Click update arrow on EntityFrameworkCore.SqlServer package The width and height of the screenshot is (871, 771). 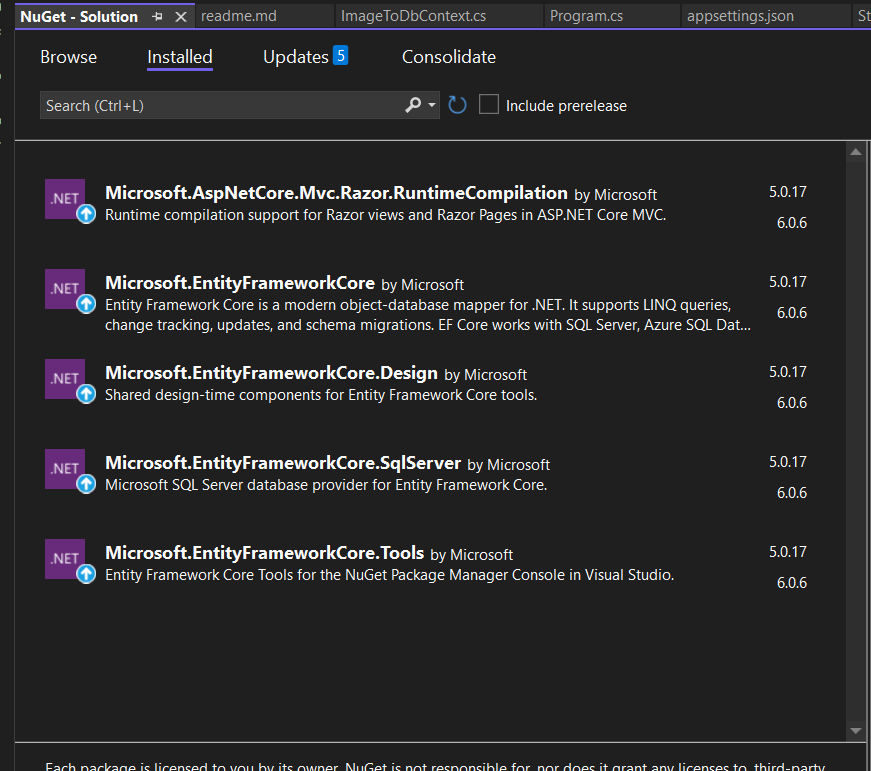tap(86, 484)
